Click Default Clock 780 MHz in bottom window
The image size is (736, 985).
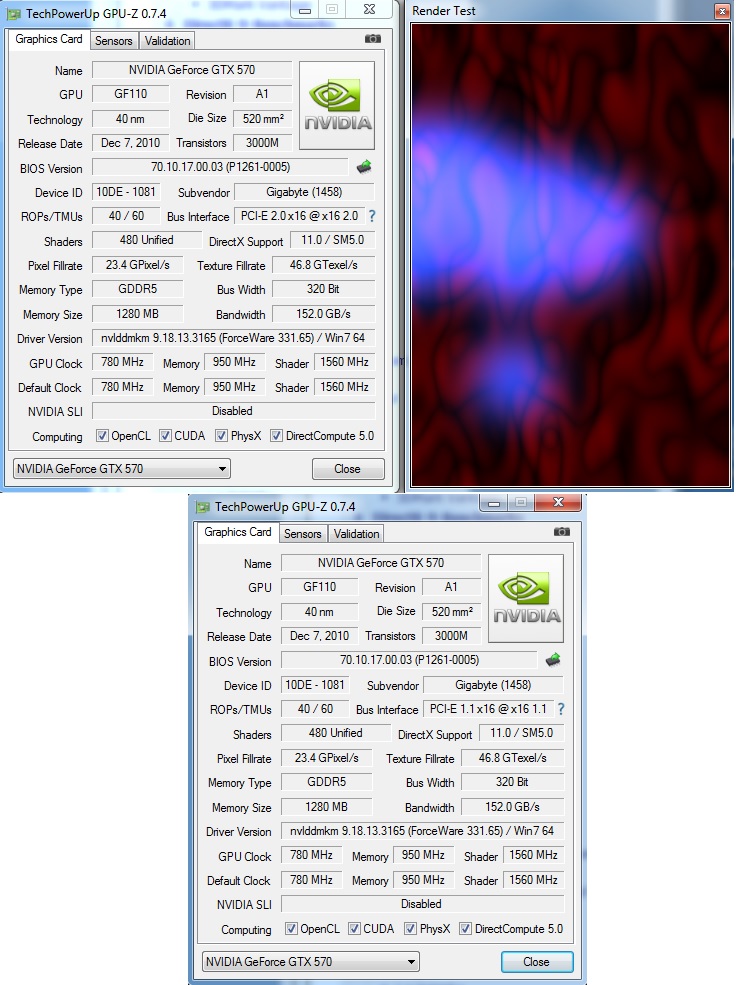click(x=311, y=880)
